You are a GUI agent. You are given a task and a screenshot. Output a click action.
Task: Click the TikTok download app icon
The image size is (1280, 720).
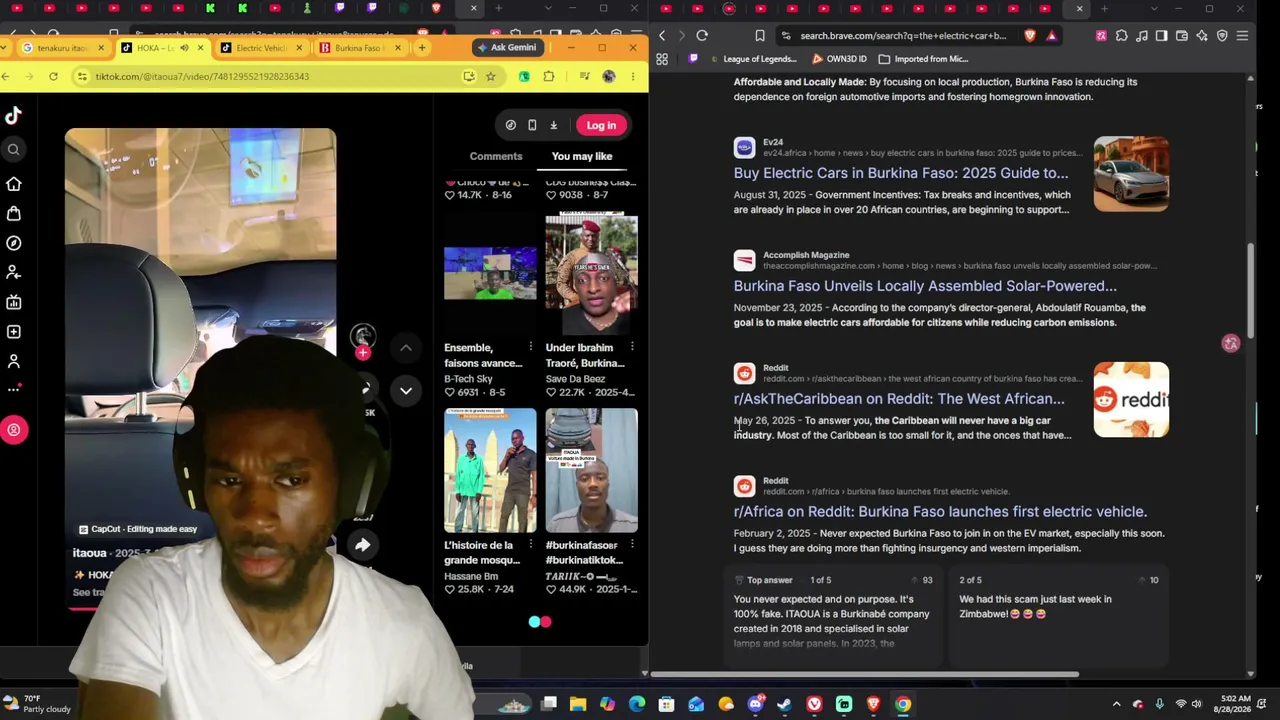point(553,125)
